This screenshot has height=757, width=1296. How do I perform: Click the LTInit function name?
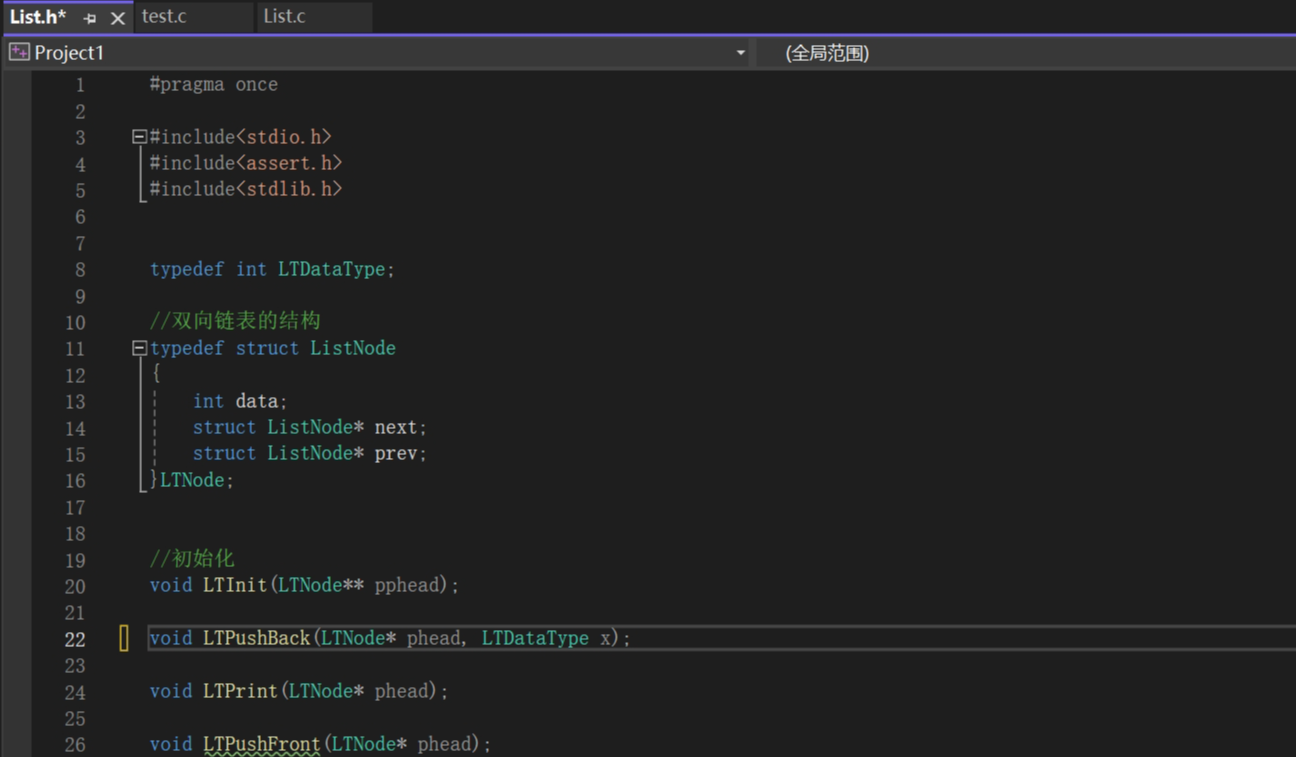tap(235, 585)
